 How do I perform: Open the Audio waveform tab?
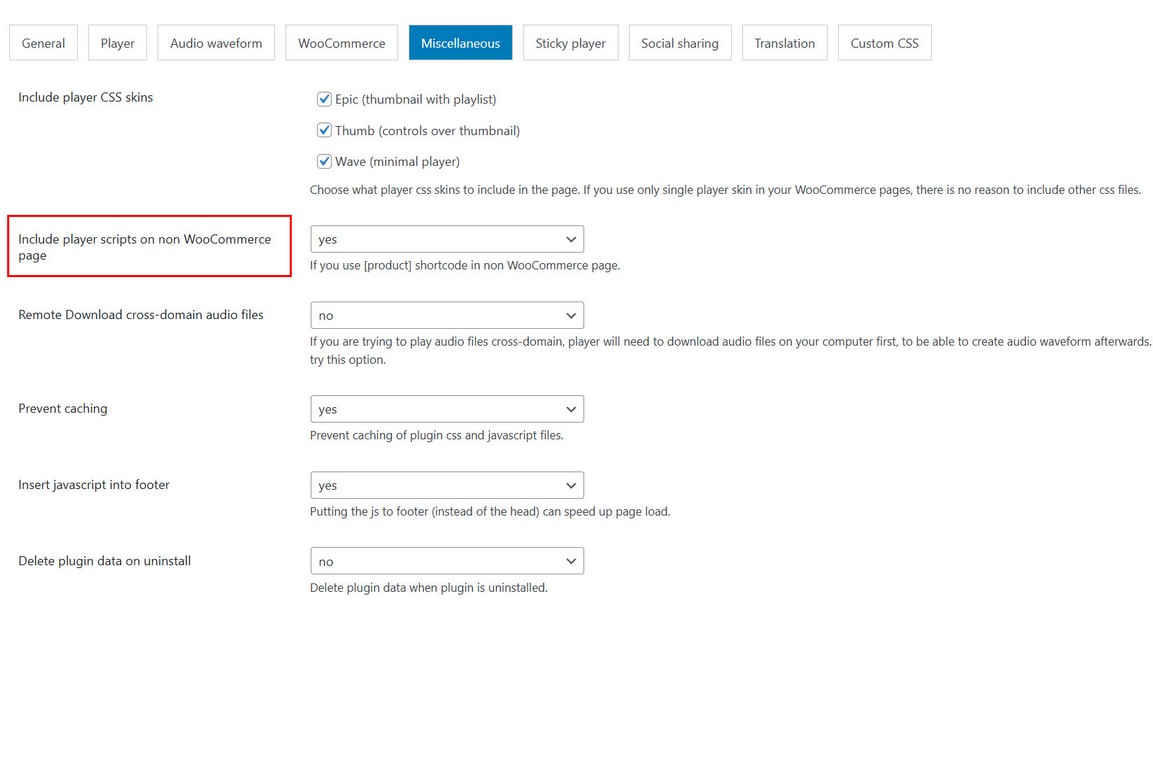[x=216, y=43]
